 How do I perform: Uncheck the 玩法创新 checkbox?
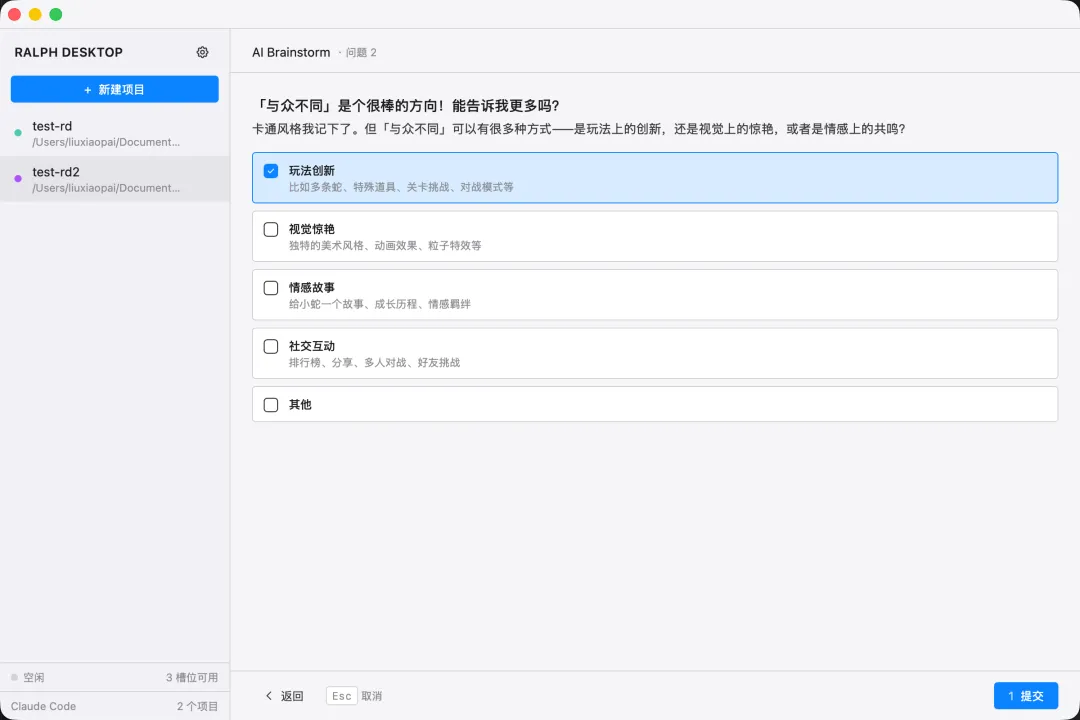(270, 171)
